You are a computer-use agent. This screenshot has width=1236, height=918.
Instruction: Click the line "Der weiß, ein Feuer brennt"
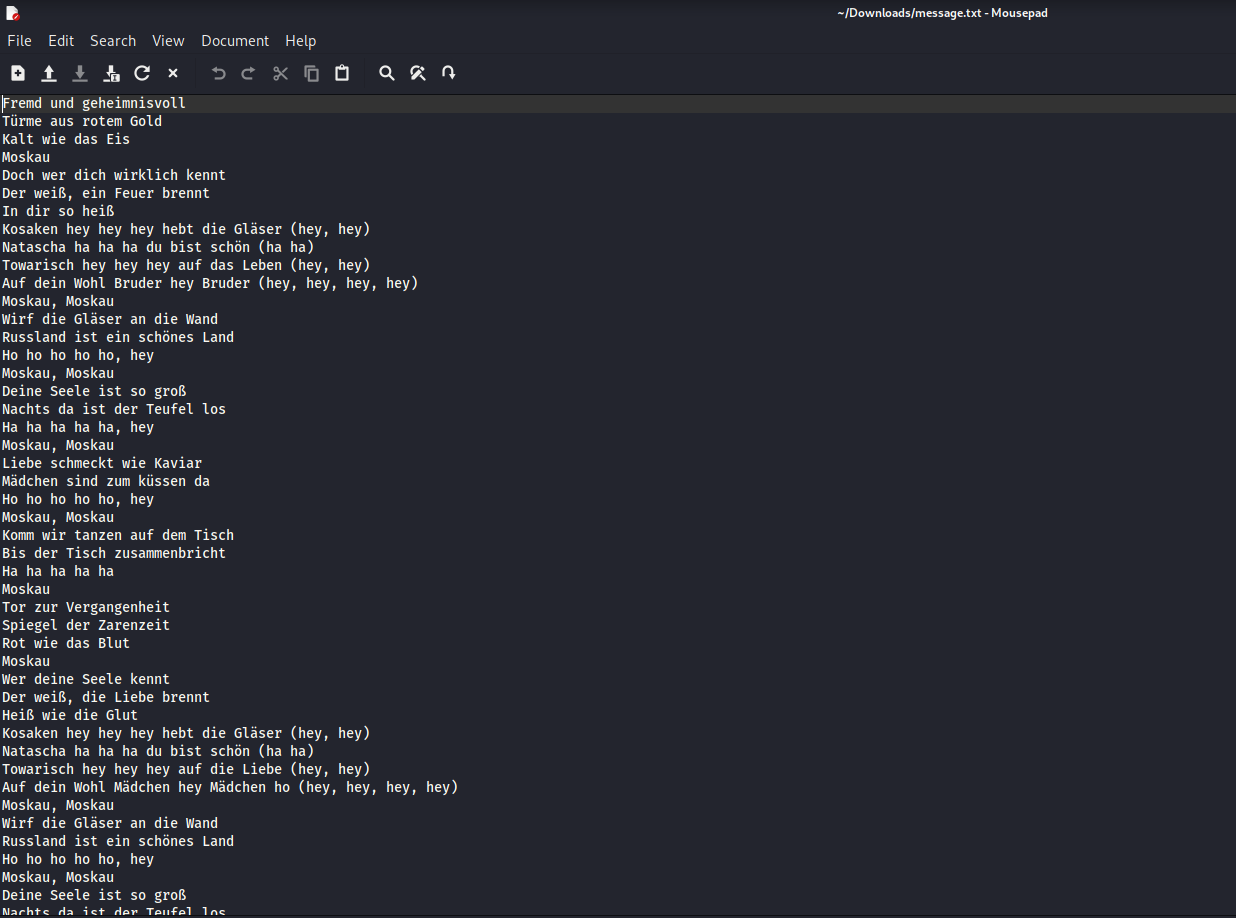click(106, 193)
